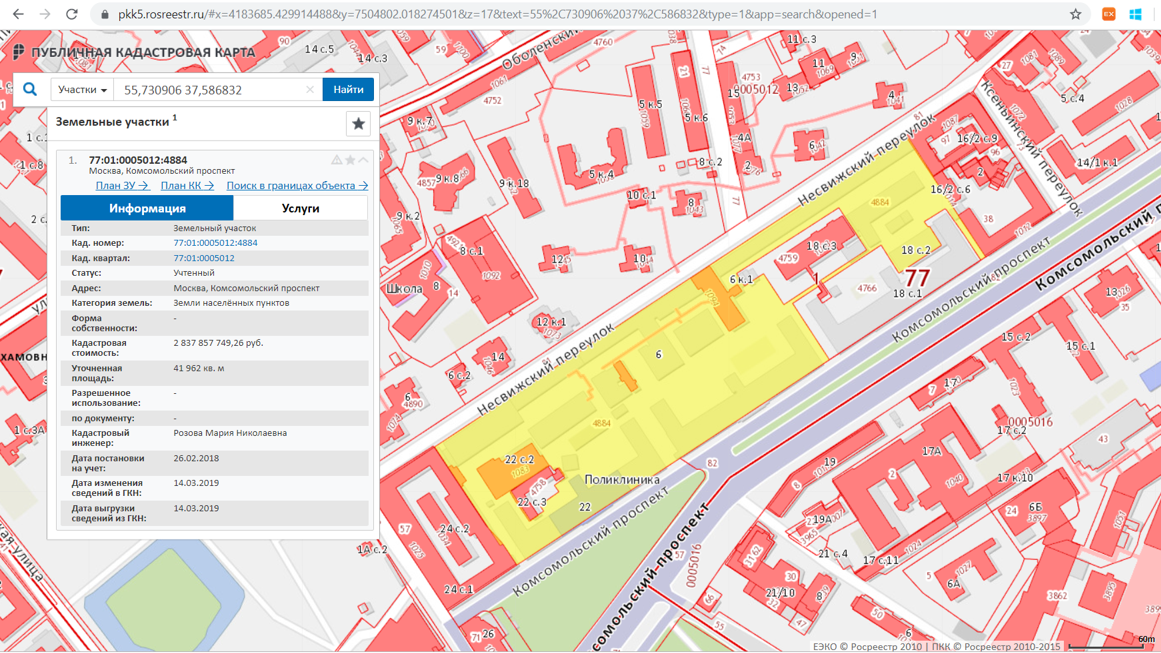Click building 6 к.1 on map

click(x=741, y=279)
